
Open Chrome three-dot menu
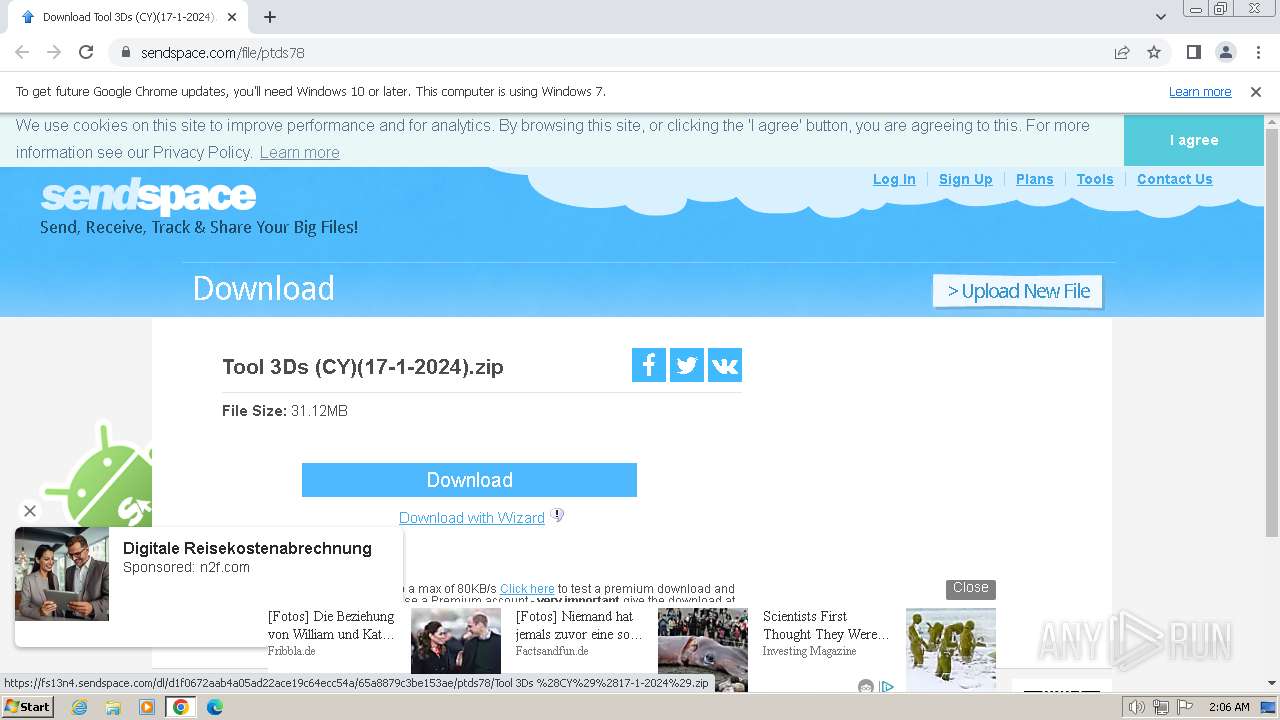click(1258, 52)
